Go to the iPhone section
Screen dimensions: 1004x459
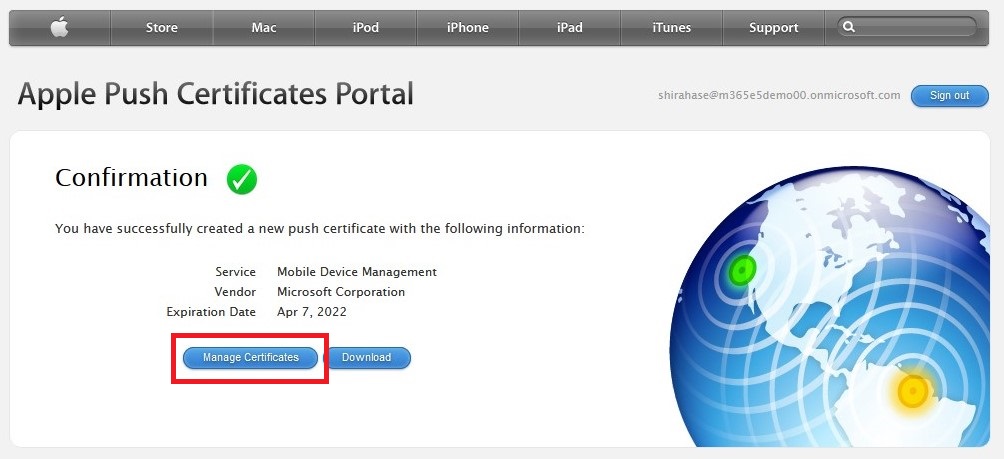tap(467, 28)
